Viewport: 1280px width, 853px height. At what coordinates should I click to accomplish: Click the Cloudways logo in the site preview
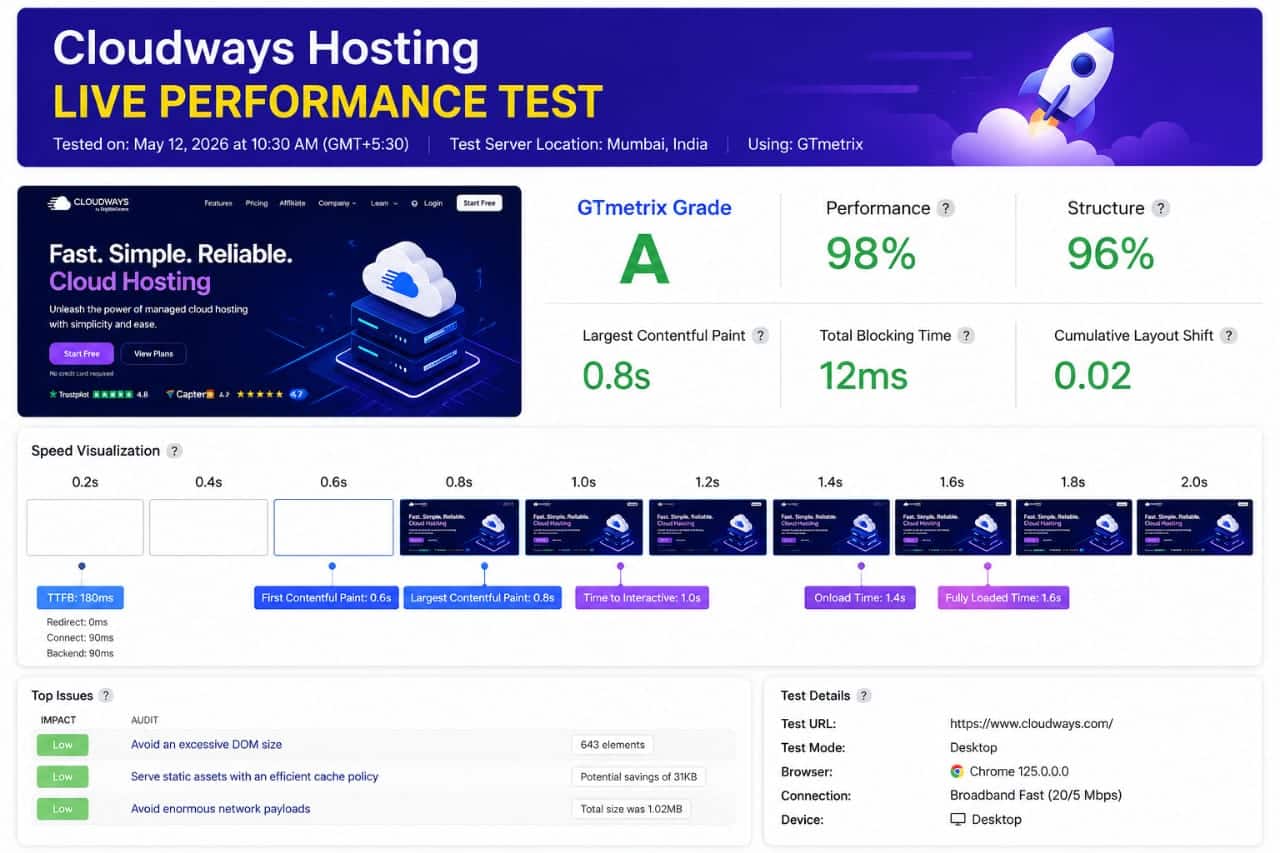pyautogui.click(x=88, y=203)
